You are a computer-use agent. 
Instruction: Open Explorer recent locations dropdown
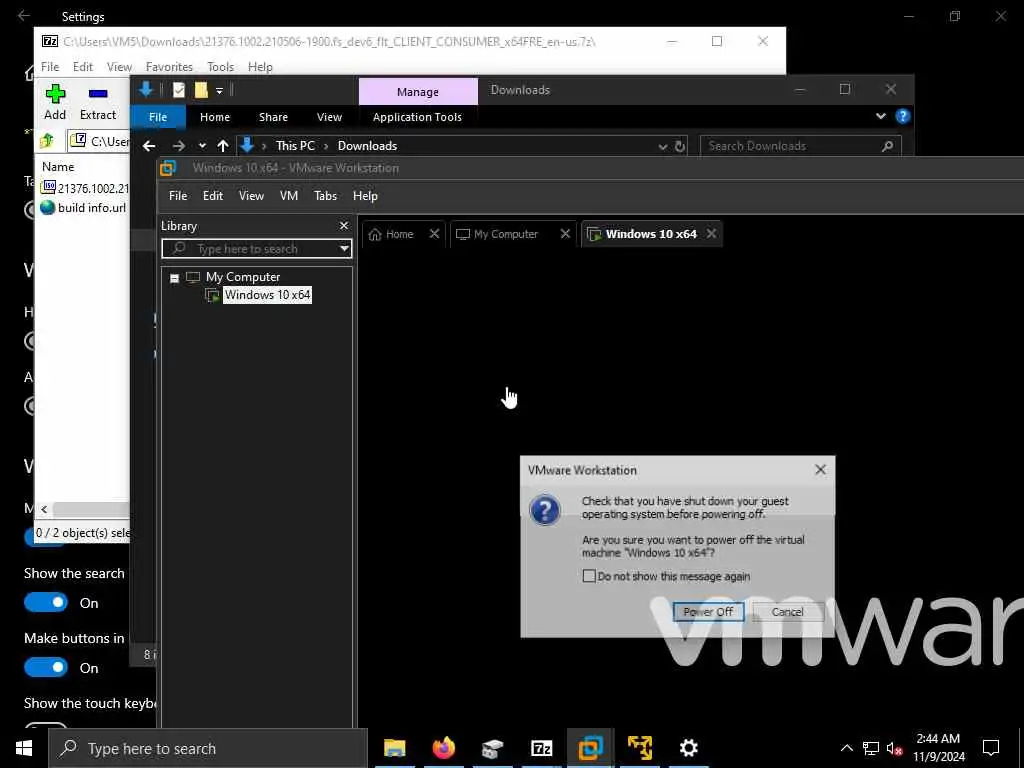(202, 146)
